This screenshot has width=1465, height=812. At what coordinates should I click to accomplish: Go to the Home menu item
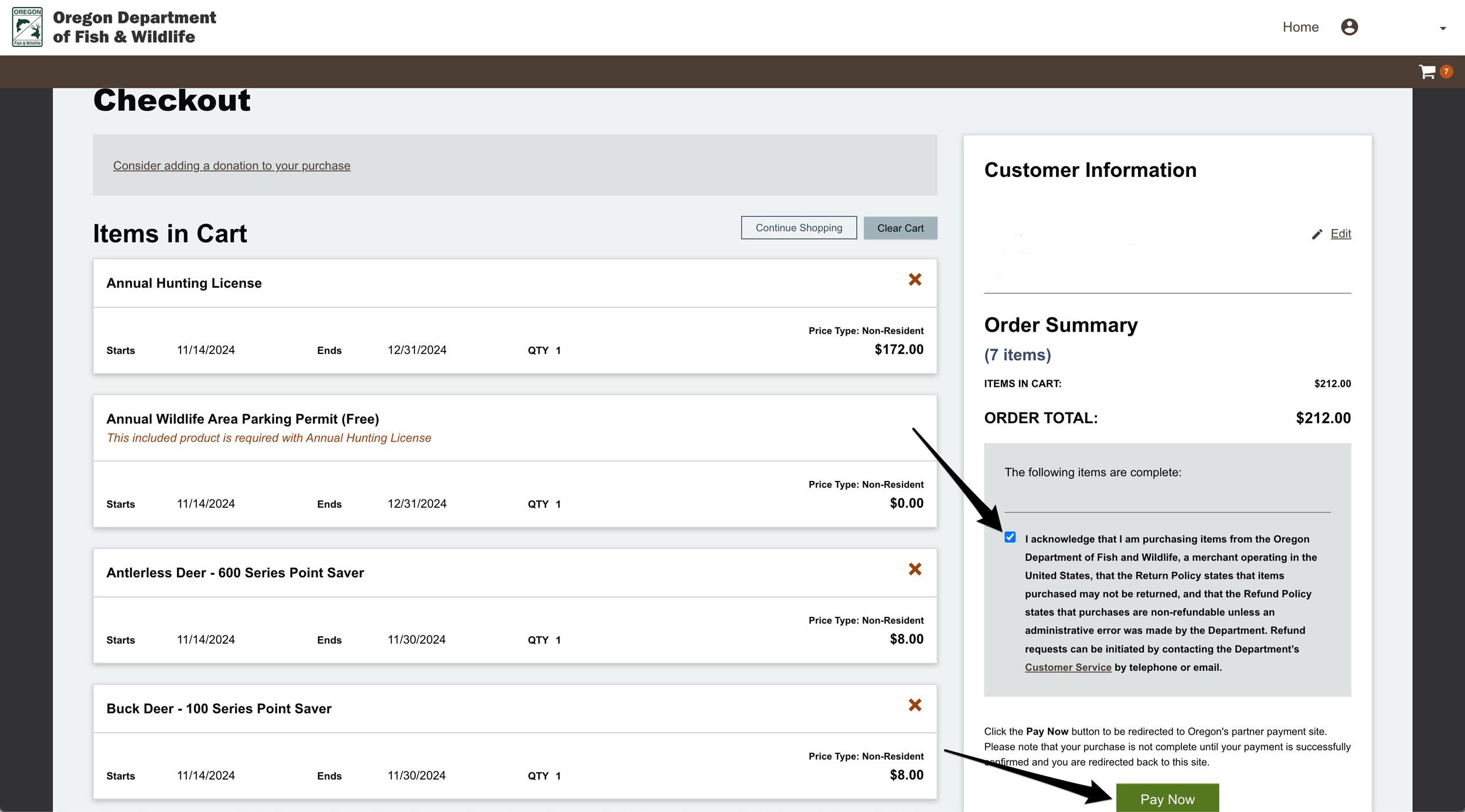click(x=1300, y=27)
